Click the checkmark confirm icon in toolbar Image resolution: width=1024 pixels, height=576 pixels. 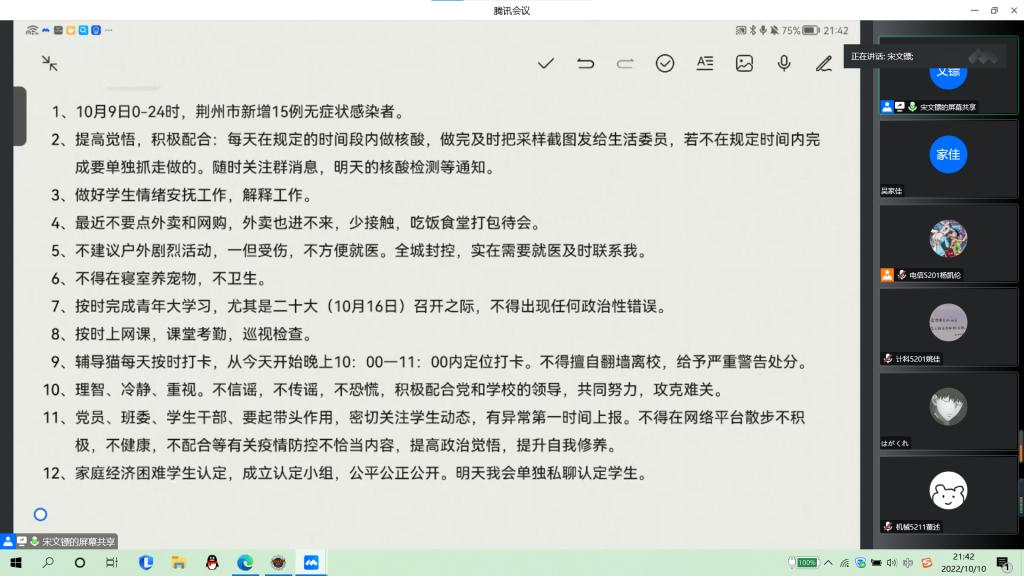[x=546, y=63]
